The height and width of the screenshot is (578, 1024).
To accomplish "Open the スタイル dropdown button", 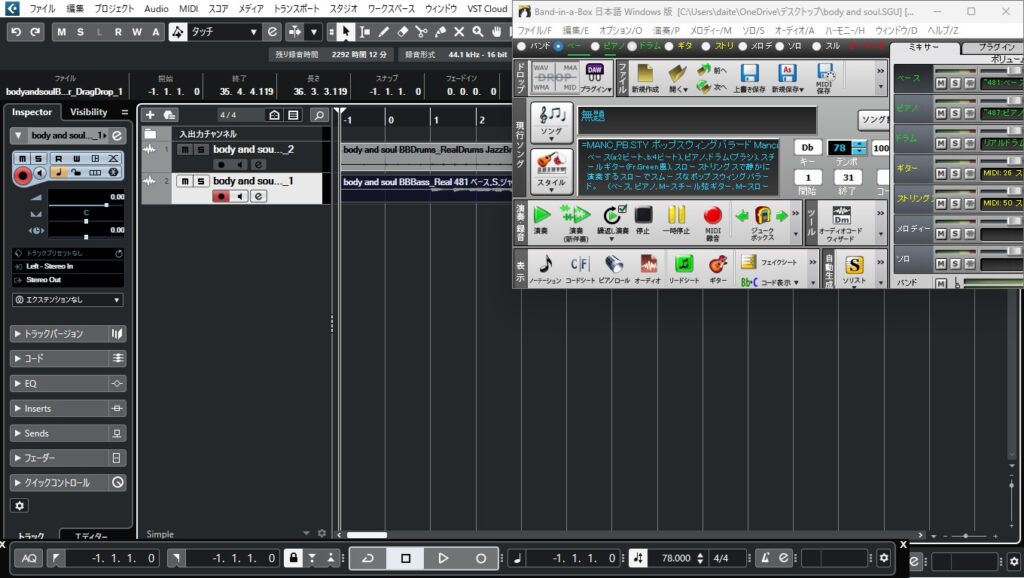I will [551, 171].
